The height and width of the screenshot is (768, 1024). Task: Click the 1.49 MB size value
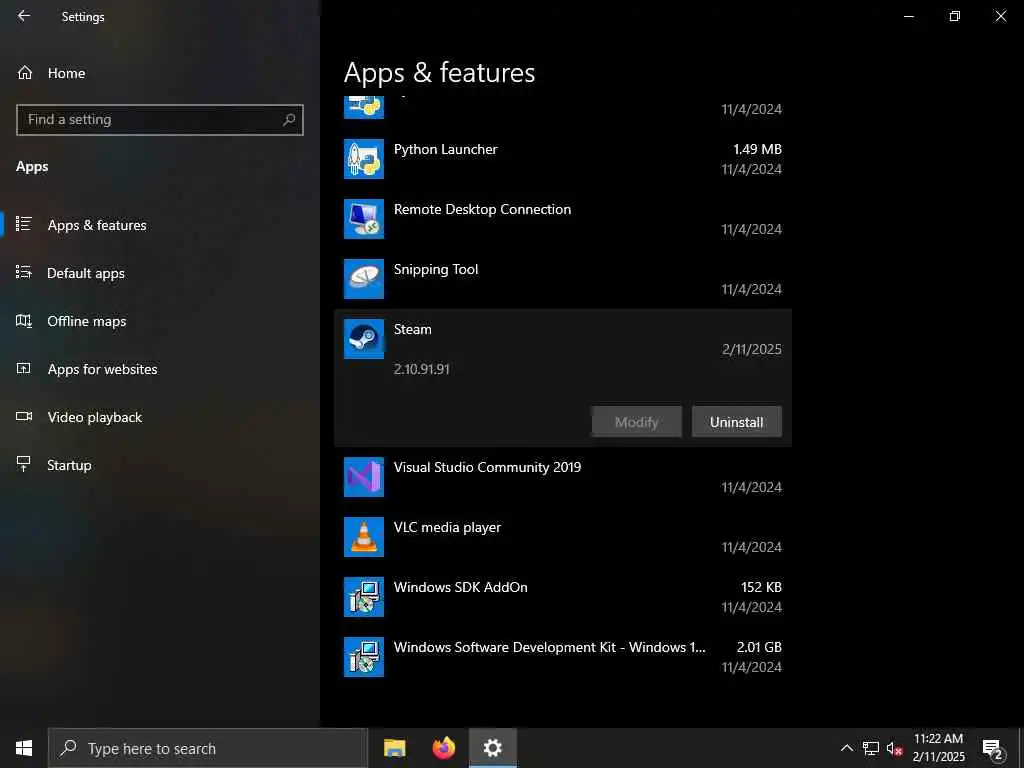coord(757,149)
